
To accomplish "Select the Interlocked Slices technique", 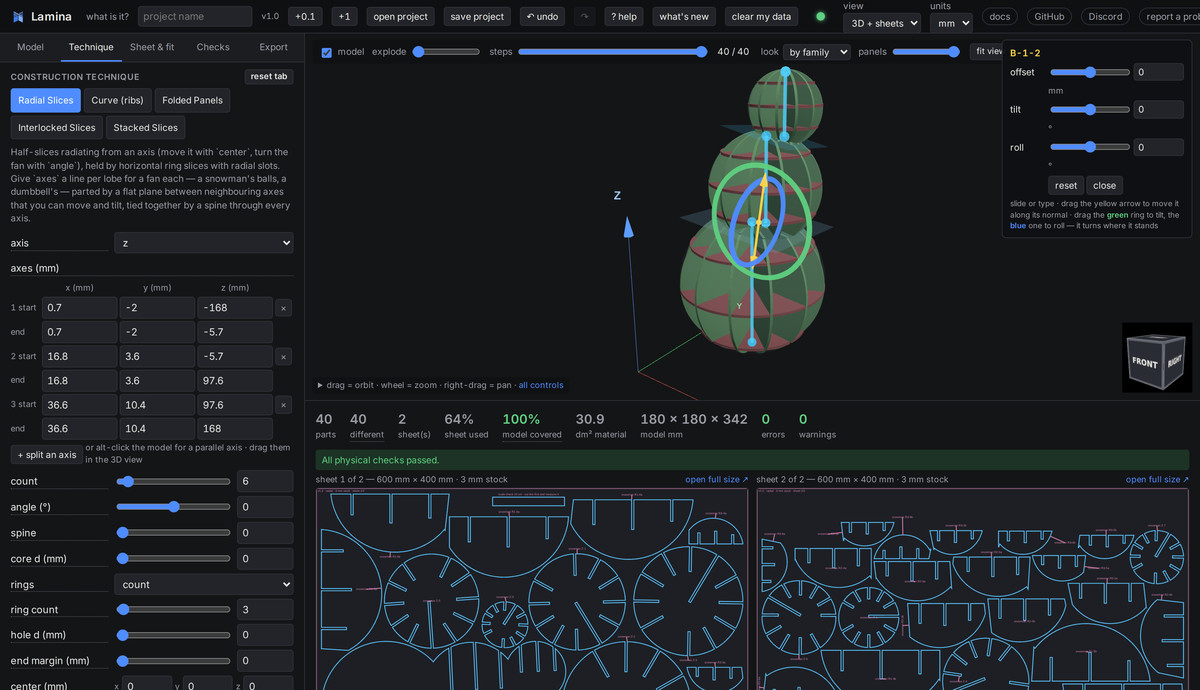I will [57, 127].
